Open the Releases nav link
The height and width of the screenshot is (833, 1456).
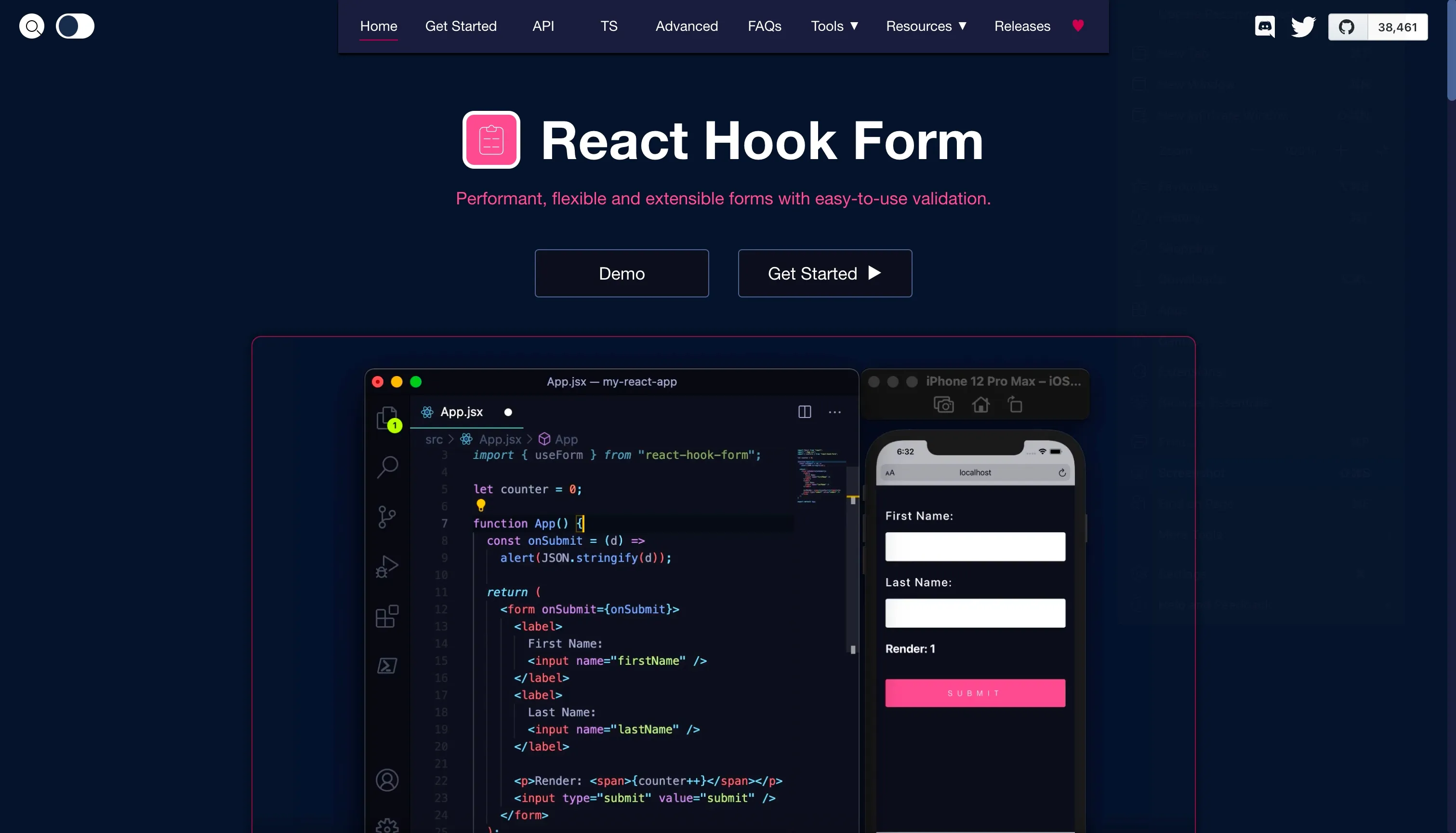point(1022,27)
